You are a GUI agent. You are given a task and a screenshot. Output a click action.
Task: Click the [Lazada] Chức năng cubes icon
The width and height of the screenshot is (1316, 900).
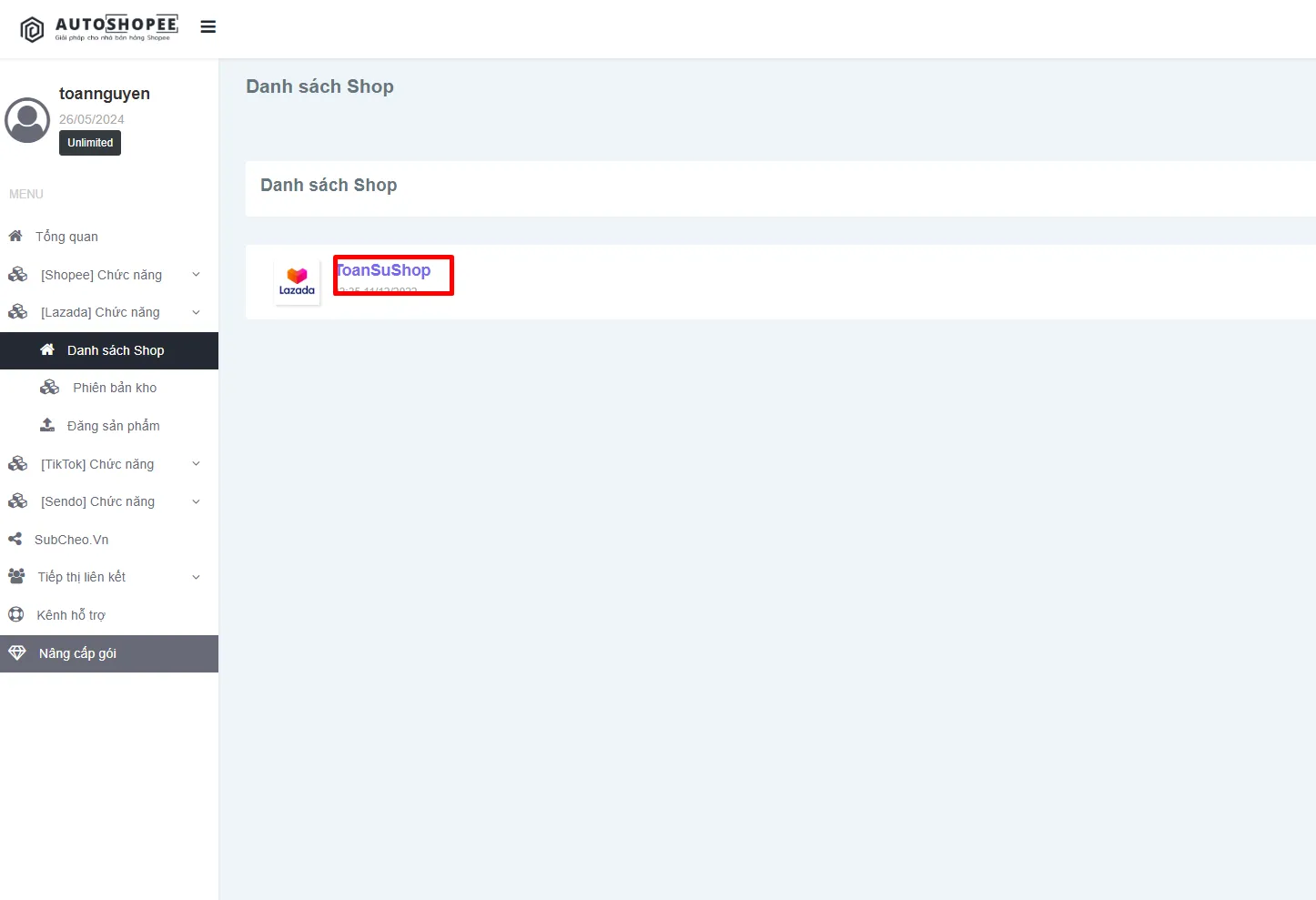pos(17,312)
